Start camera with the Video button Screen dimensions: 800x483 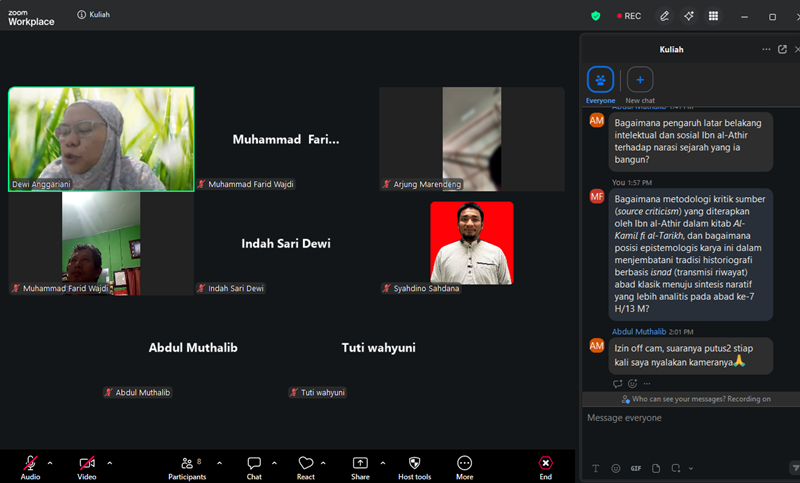[x=87, y=467]
